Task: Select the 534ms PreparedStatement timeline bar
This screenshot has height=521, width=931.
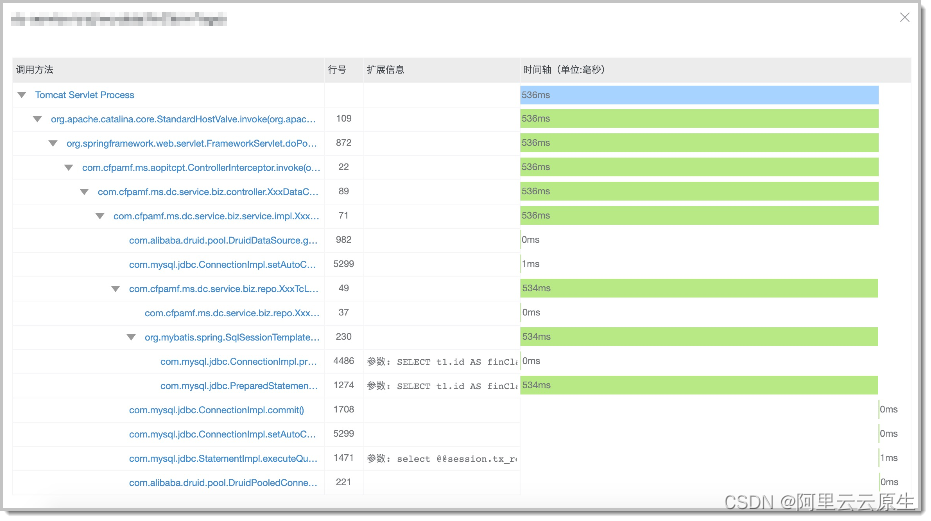Action: [699, 386]
